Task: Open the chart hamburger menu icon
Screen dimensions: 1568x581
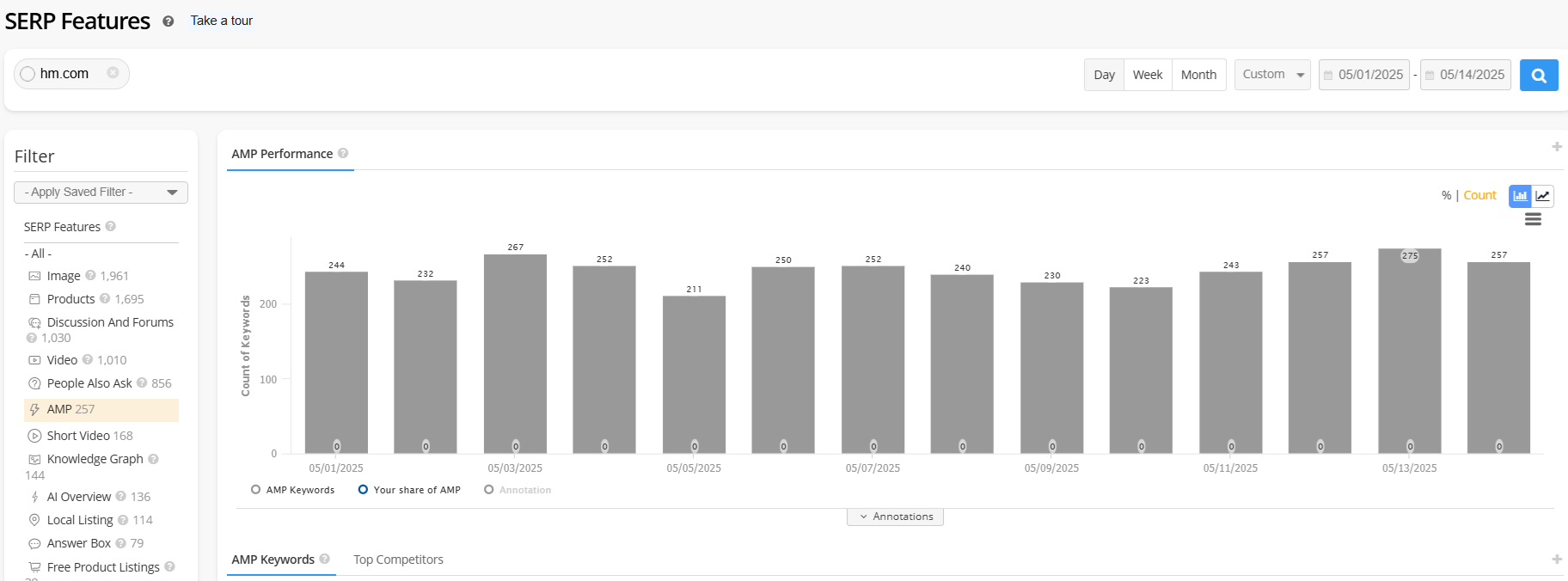Action: click(1533, 220)
